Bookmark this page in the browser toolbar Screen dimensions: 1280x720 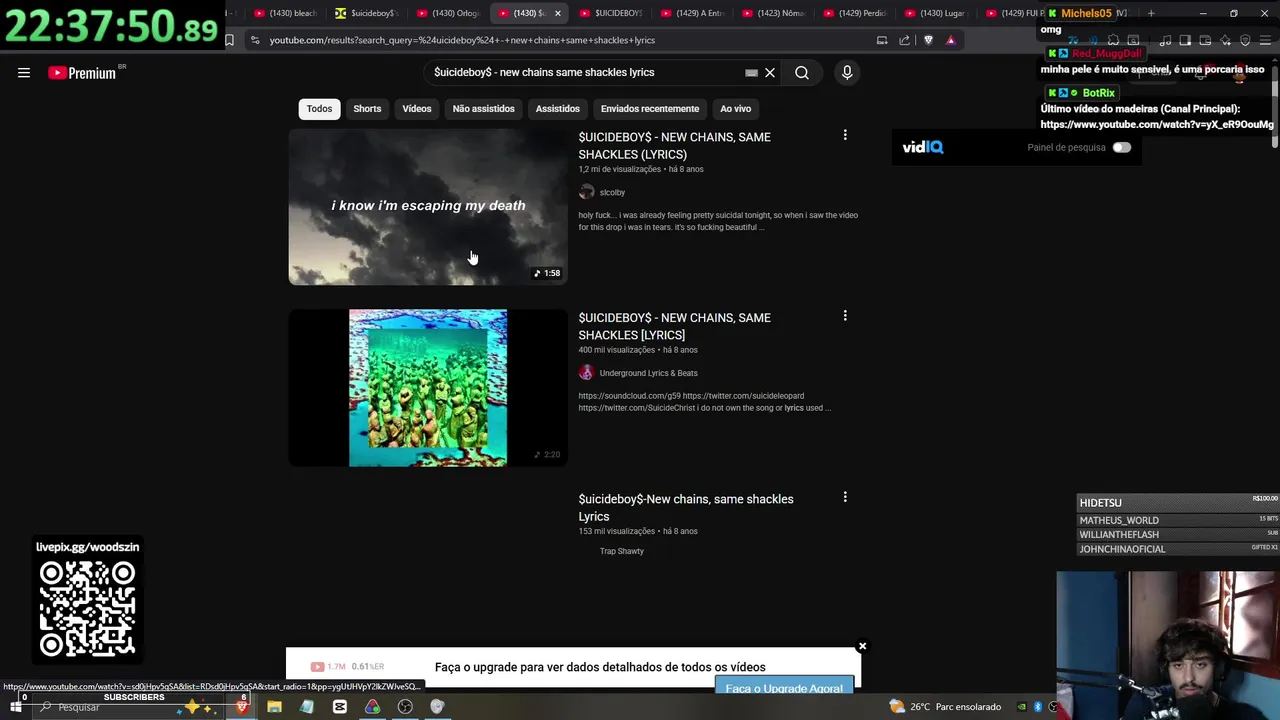pos(229,40)
